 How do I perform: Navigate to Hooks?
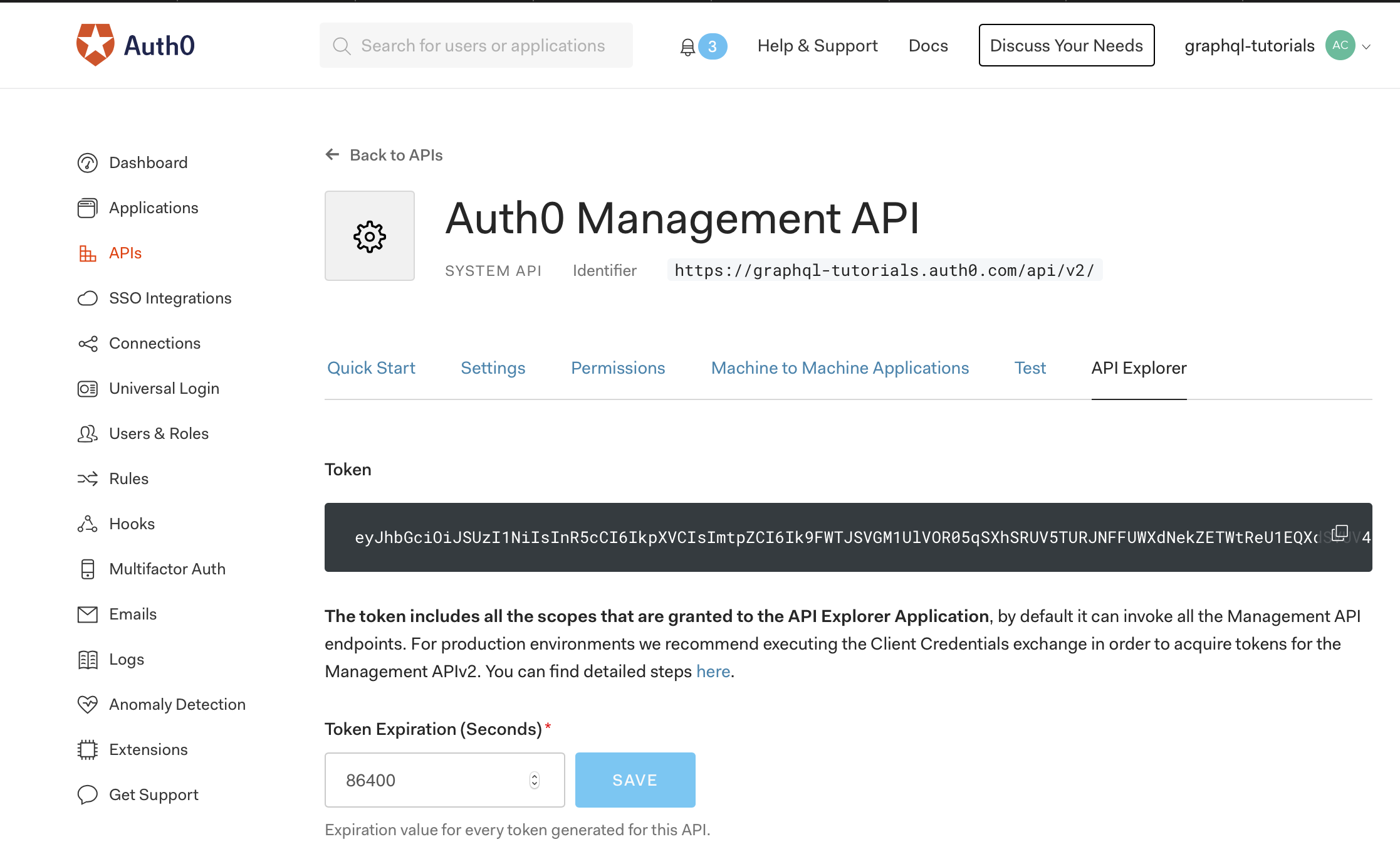coord(132,524)
